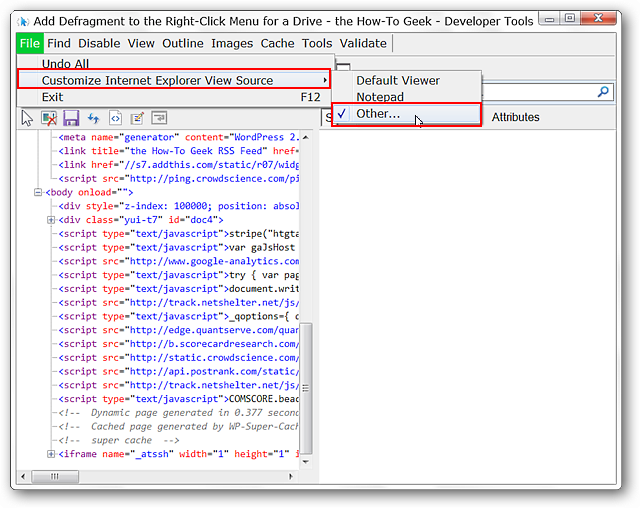Select script src ping.crowdscience.com line
Screen dimensions: 640x508
(x=178, y=179)
